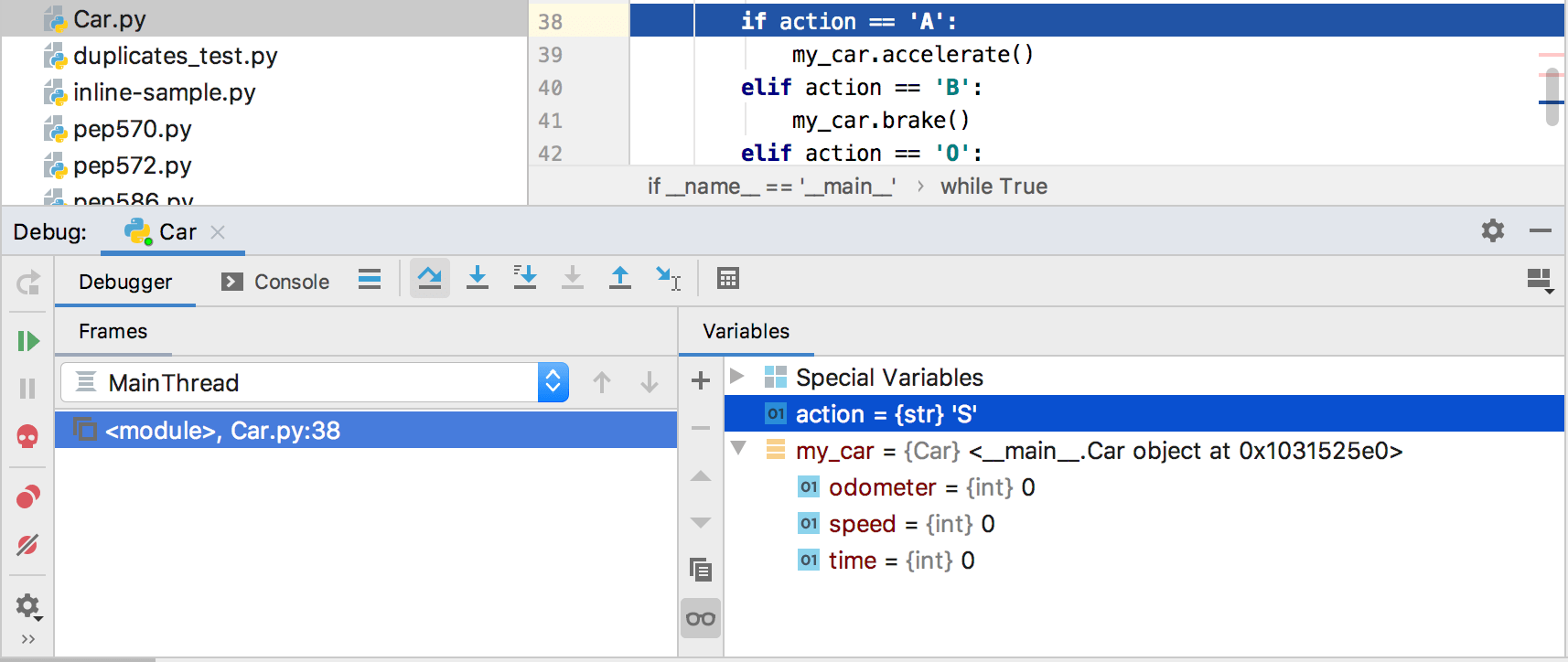Move the watch up

click(x=701, y=475)
